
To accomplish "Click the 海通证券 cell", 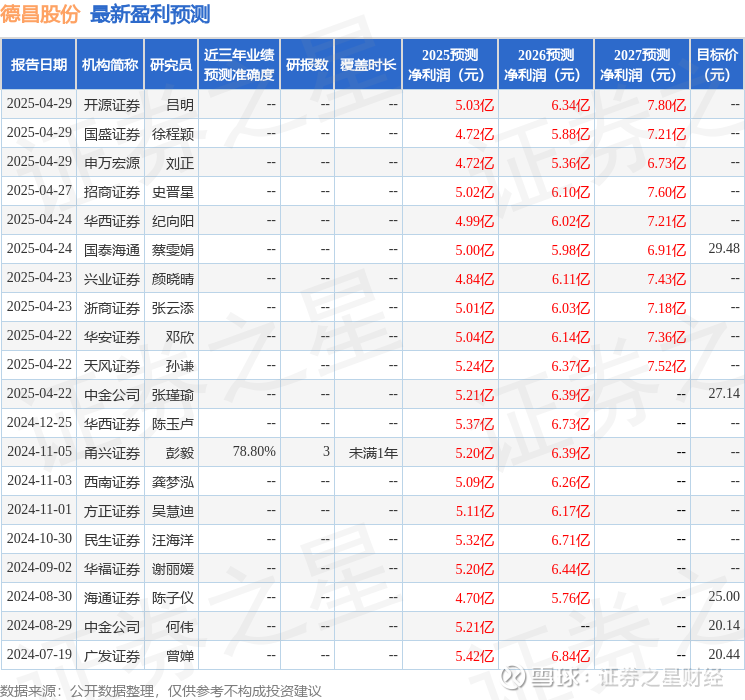I will click(112, 598).
